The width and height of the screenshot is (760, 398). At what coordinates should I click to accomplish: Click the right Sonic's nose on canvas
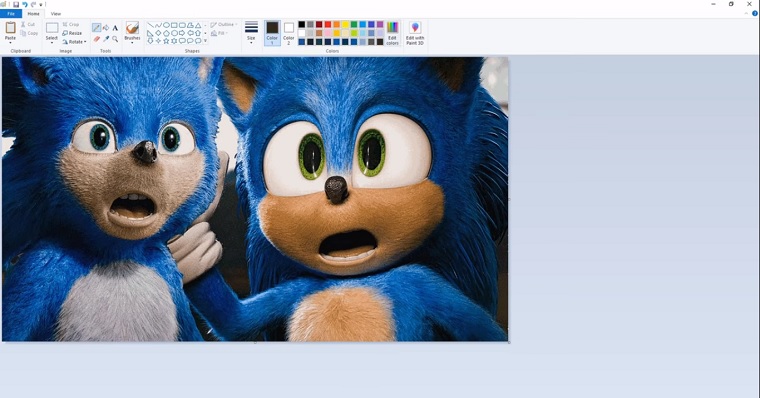click(x=336, y=189)
